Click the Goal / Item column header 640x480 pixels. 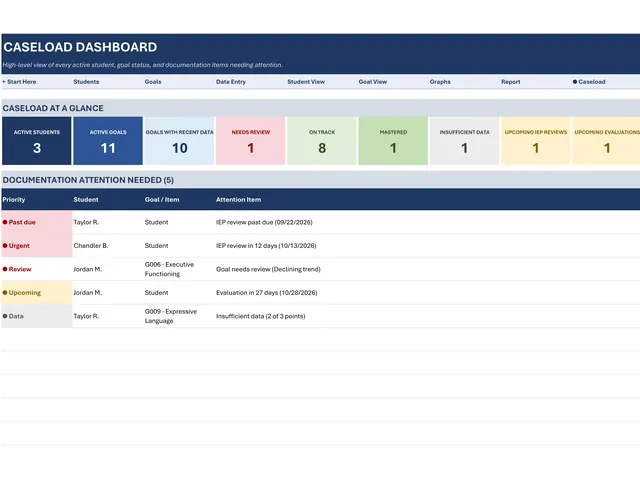click(162, 200)
